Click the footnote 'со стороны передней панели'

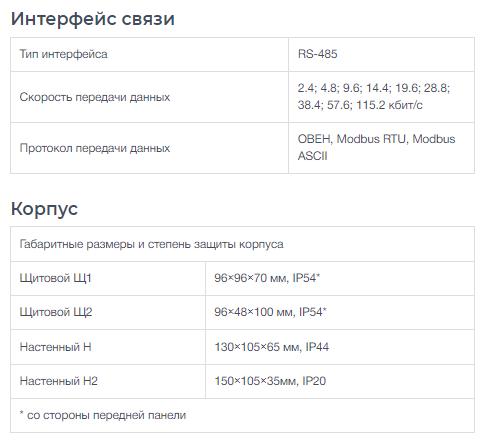106,415
